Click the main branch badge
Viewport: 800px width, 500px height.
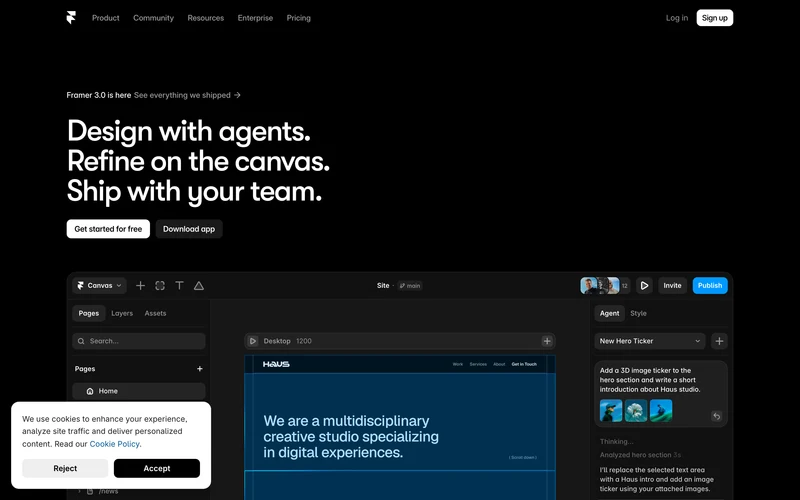pyautogui.click(x=410, y=286)
